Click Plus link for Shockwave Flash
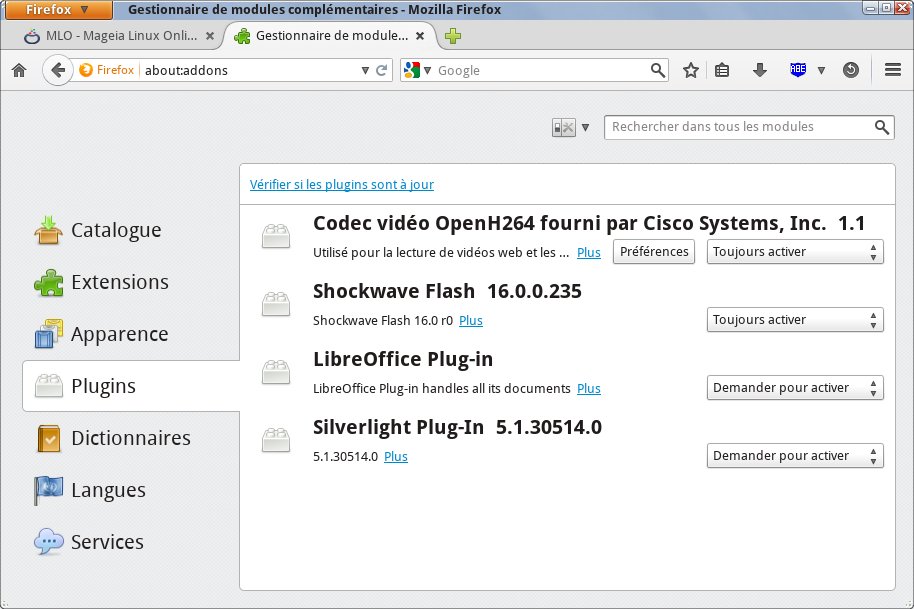This screenshot has height=609, width=914. coord(471,321)
